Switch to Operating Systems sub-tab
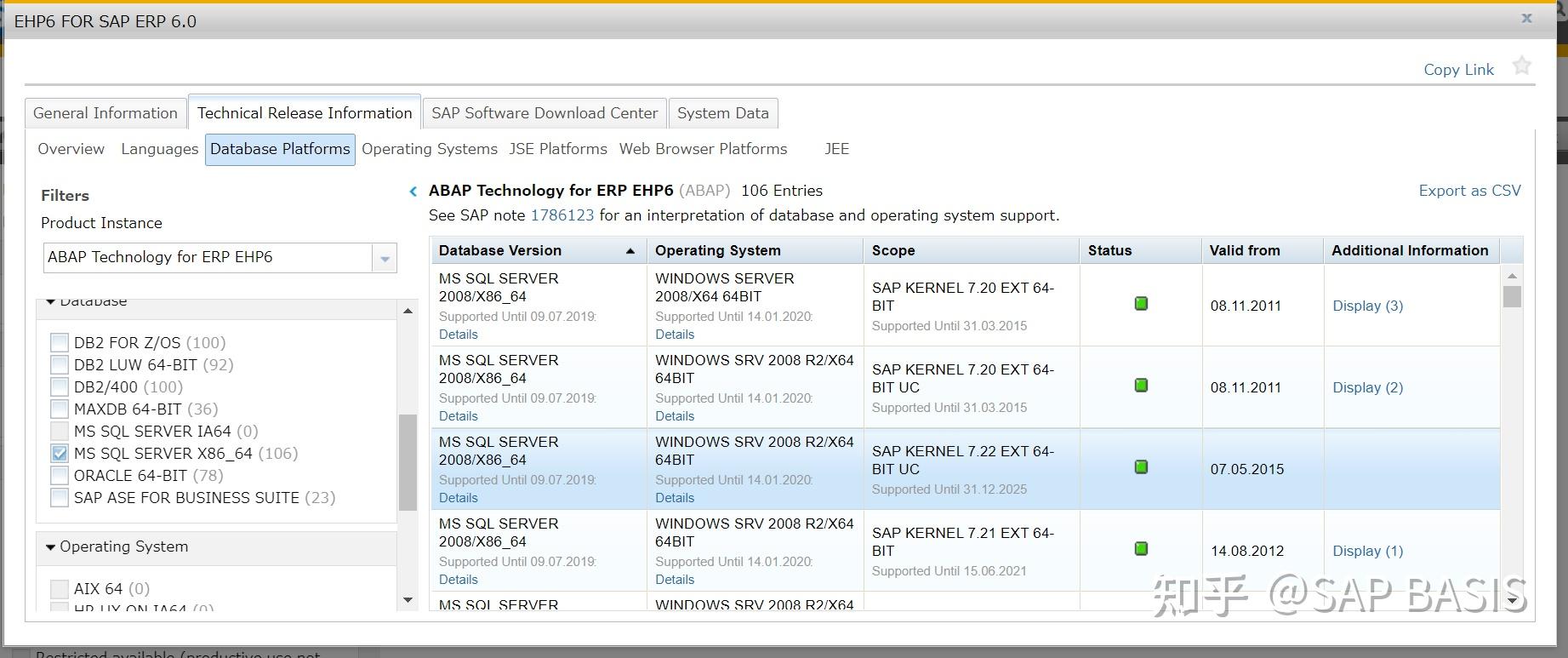Viewport: 1568px width, 658px height. [430, 149]
